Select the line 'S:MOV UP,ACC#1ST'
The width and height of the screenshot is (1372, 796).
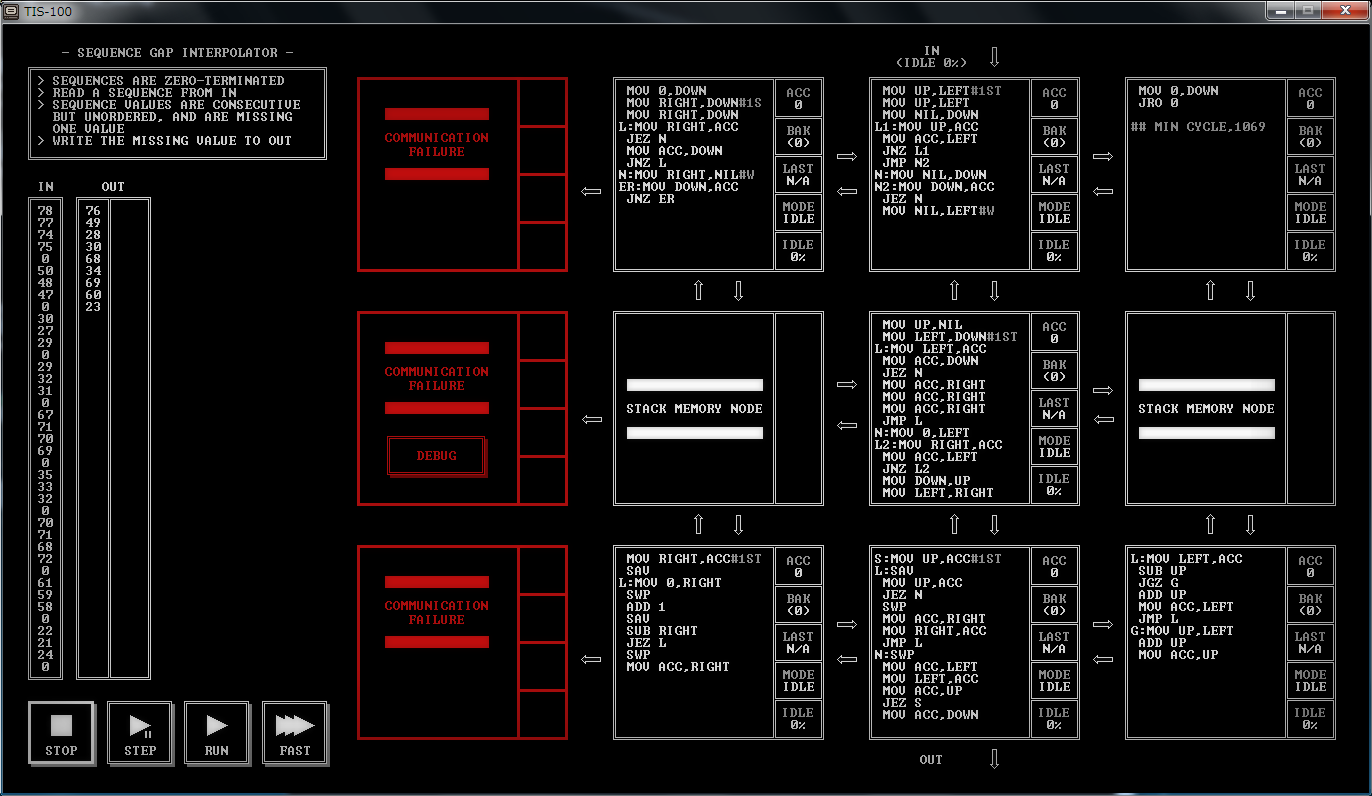(x=938, y=559)
